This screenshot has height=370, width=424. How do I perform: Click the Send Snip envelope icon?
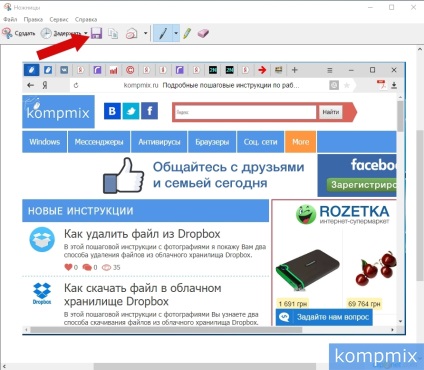pos(132,33)
